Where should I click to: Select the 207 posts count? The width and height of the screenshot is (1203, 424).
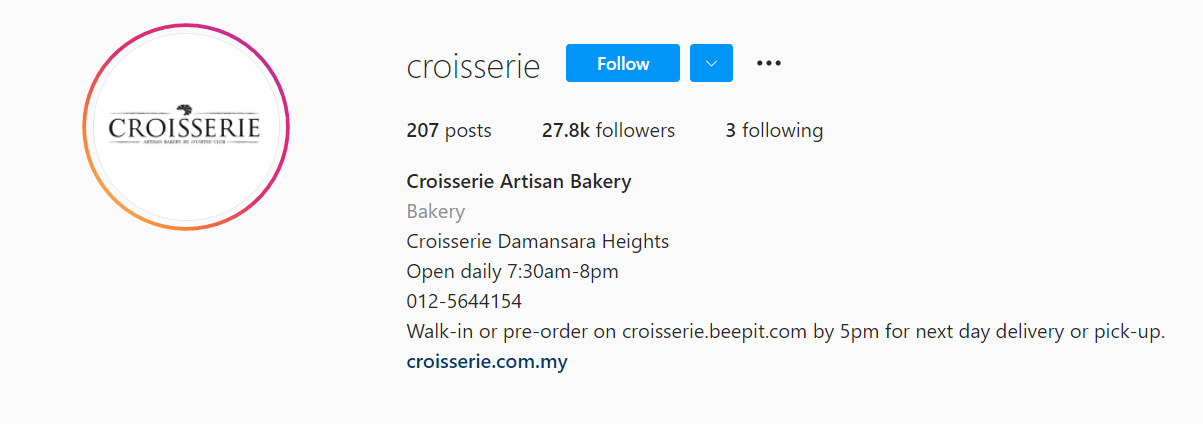pos(449,130)
